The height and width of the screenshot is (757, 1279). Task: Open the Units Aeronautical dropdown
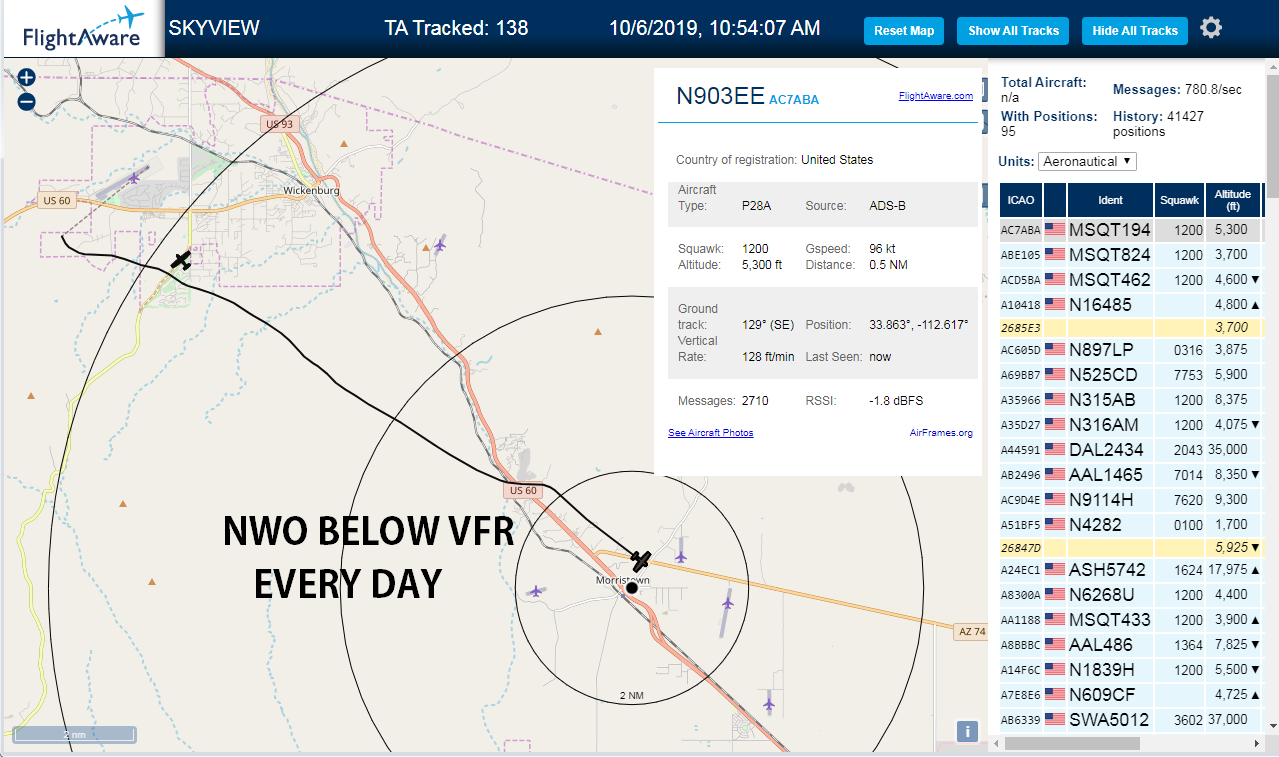pos(1087,161)
